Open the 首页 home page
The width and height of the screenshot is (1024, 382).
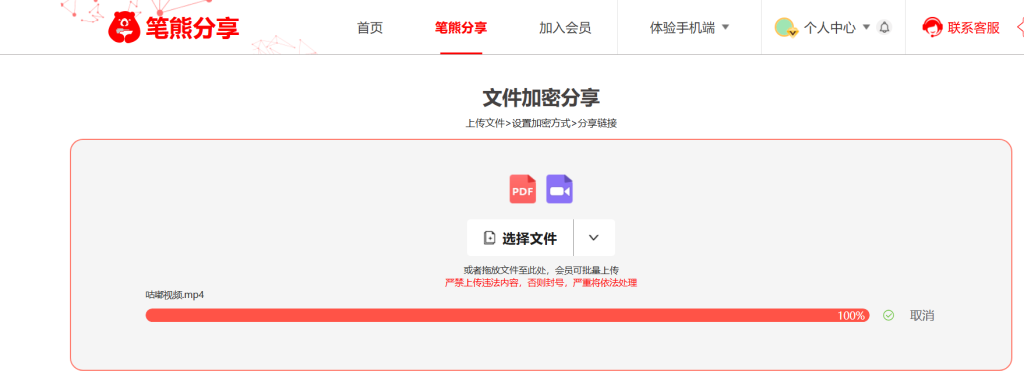coord(370,27)
